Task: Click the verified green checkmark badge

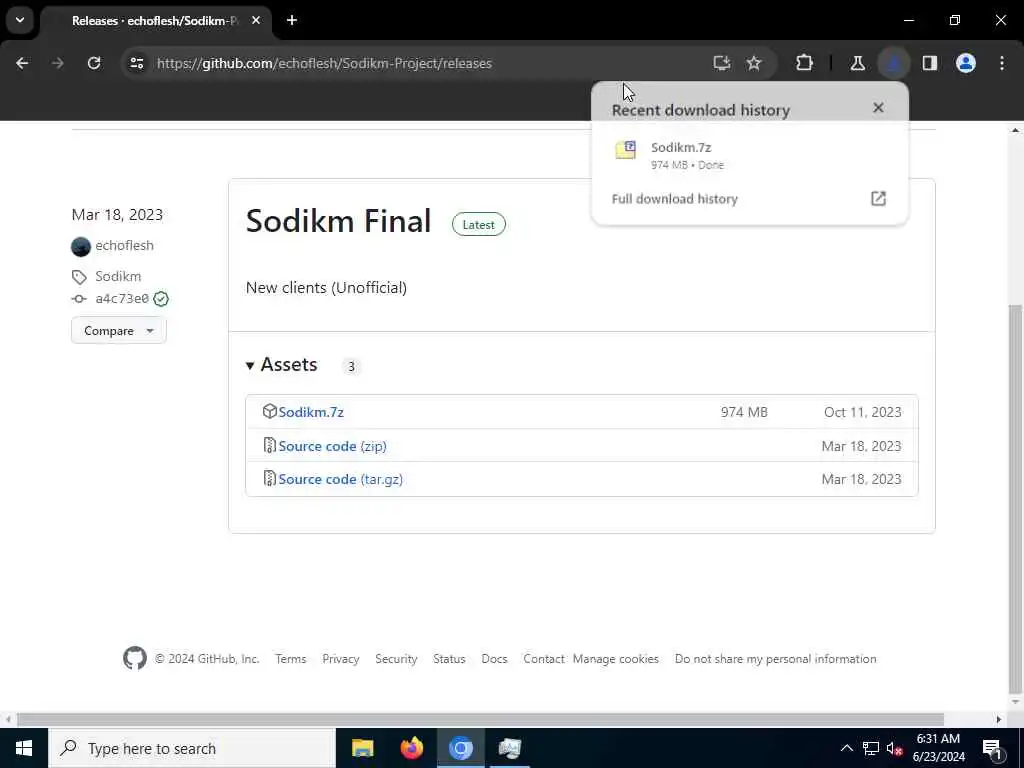Action: 161,299
